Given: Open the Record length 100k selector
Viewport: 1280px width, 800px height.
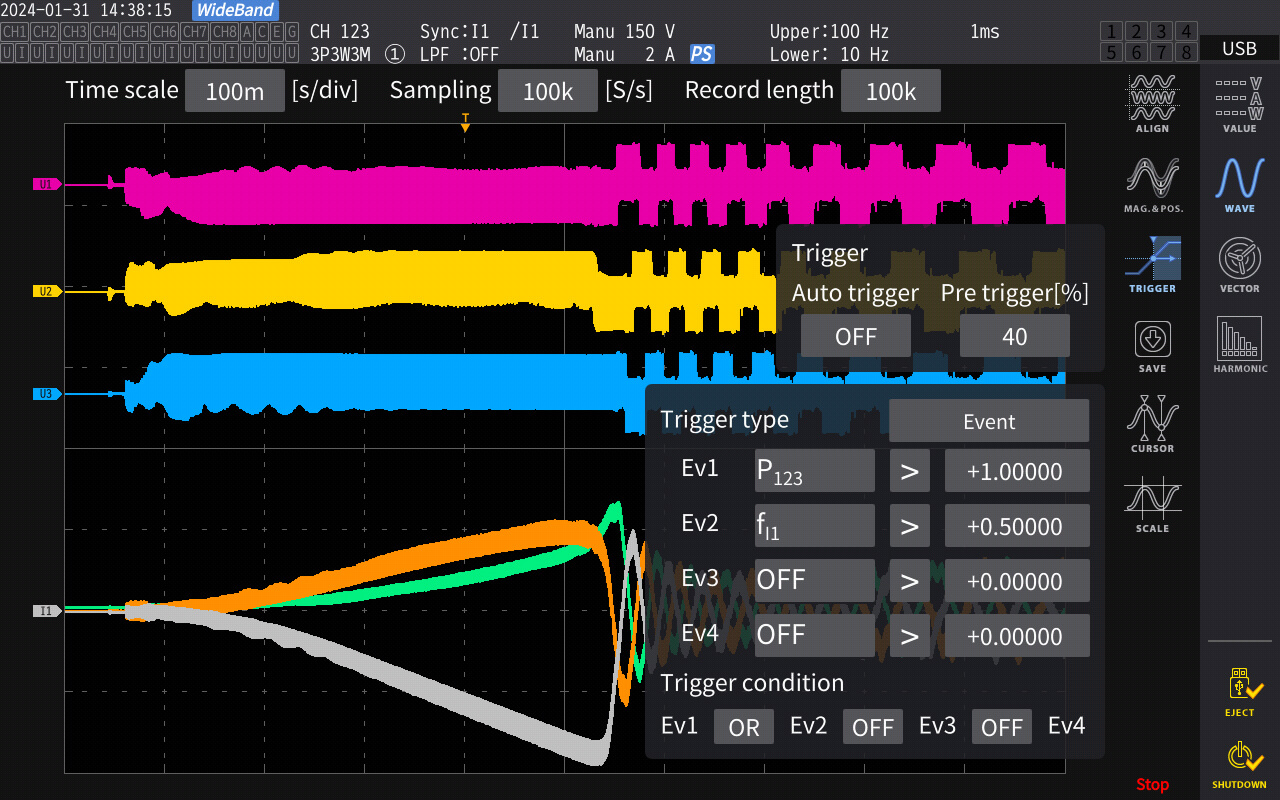Looking at the screenshot, I should (891, 91).
